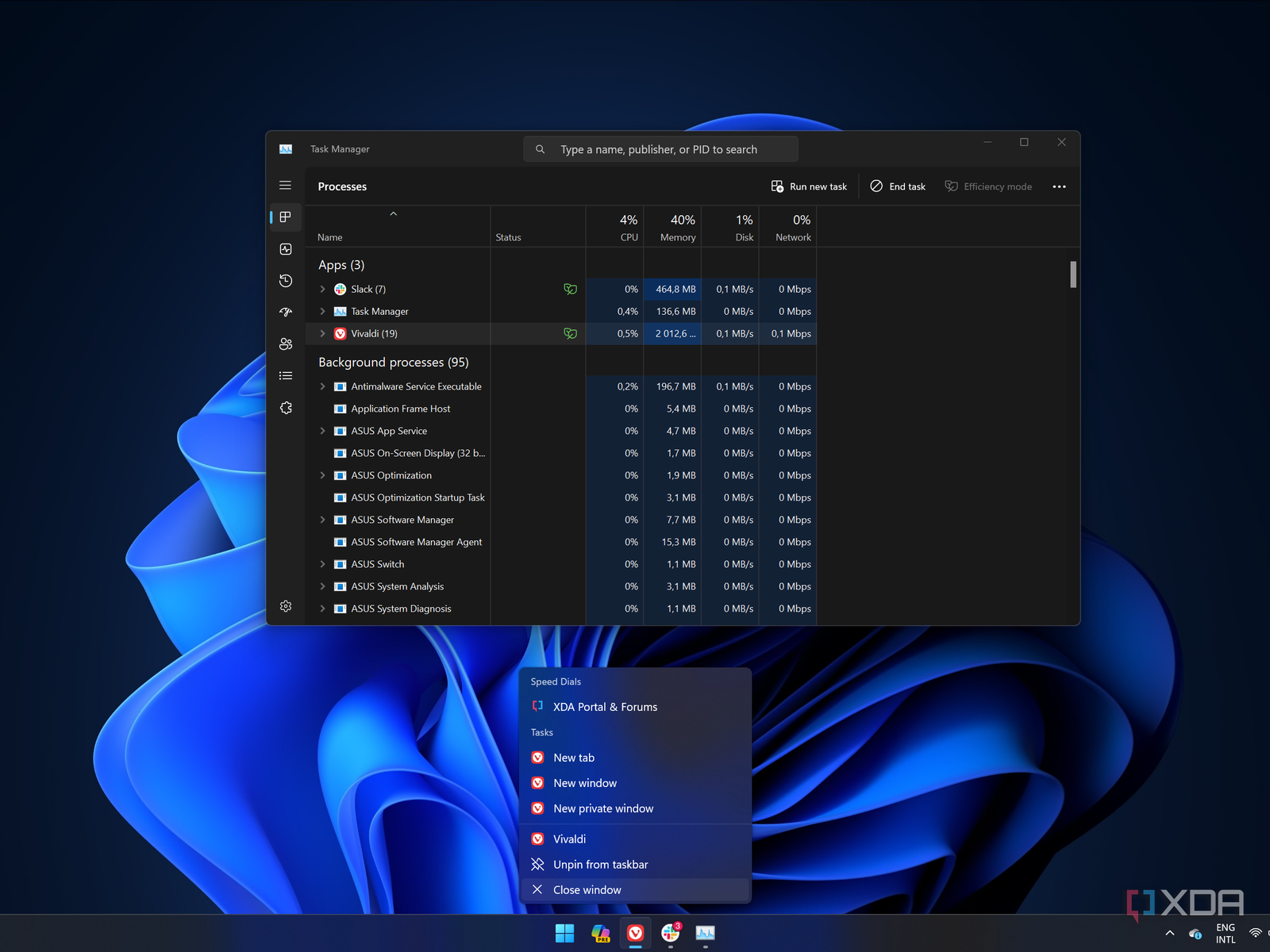1270x952 pixels.
Task: Choose New private window from jump list
Action: point(603,808)
